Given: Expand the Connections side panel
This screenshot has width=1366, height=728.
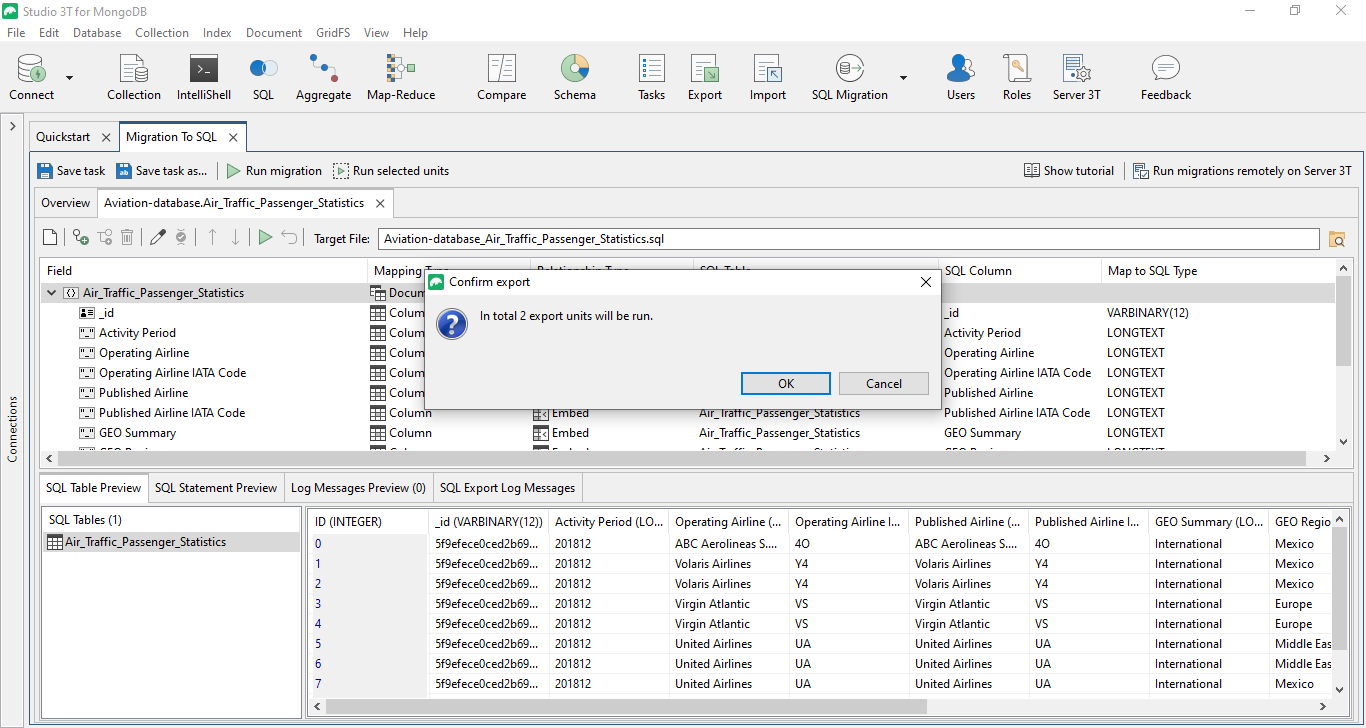Looking at the screenshot, I should tap(12, 127).
